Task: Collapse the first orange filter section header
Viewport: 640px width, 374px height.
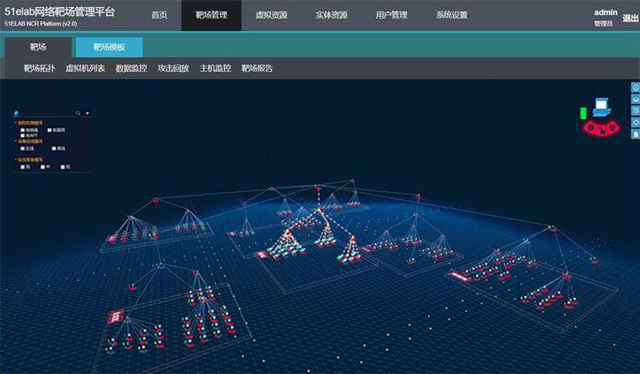Action: [x=29, y=123]
